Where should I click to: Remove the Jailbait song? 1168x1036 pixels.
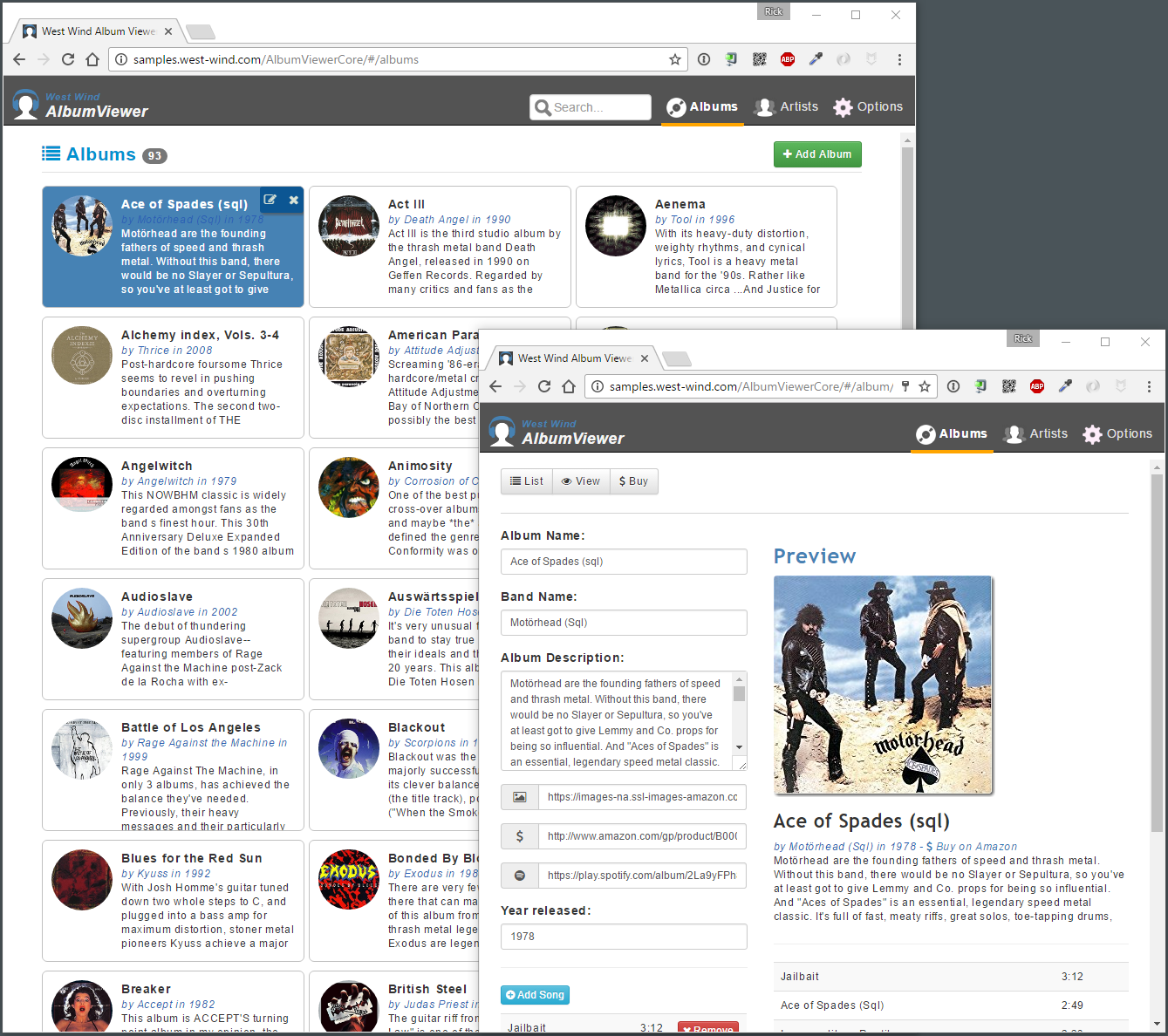coord(708,1029)
